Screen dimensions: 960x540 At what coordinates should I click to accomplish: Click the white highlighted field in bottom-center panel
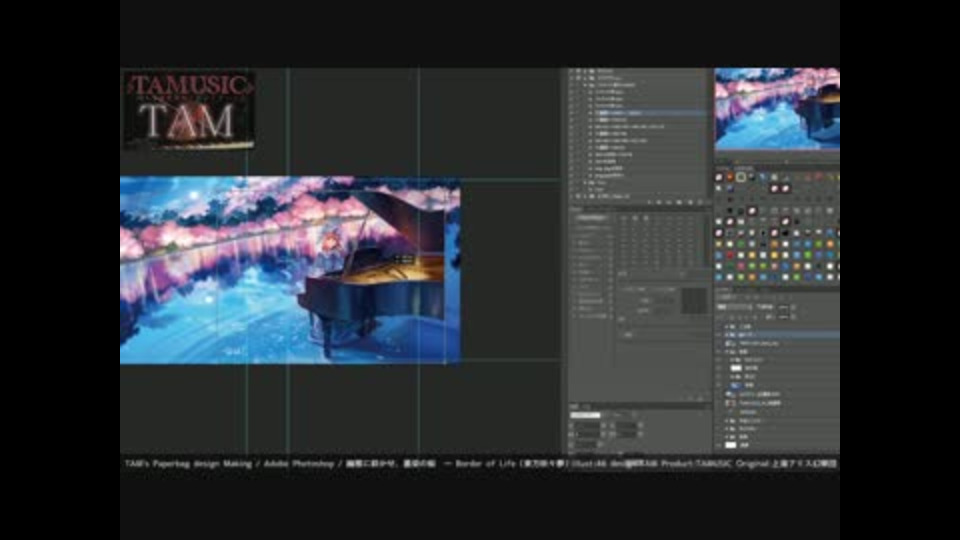coord(585,414)
